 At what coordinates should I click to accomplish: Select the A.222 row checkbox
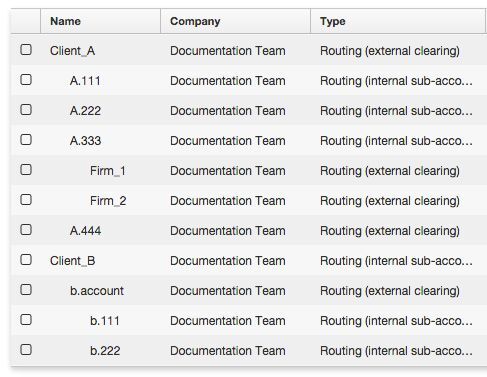tap(26, 110)
